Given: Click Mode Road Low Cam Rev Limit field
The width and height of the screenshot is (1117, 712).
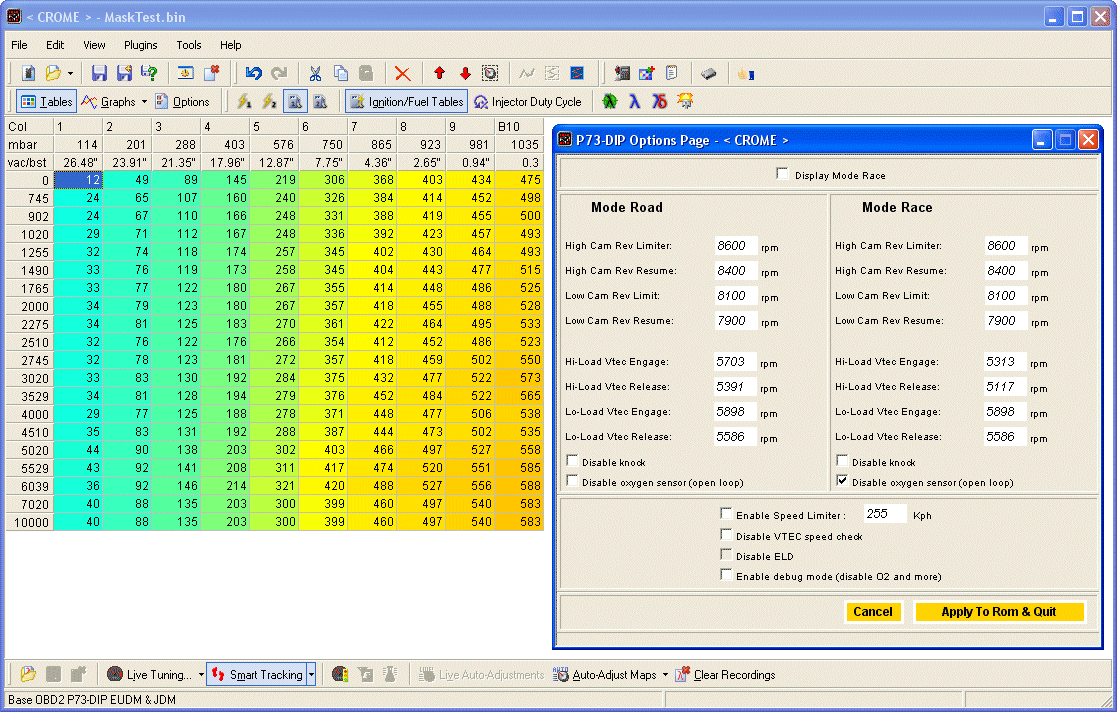Looking at the screenshot, I should (735, 295).
